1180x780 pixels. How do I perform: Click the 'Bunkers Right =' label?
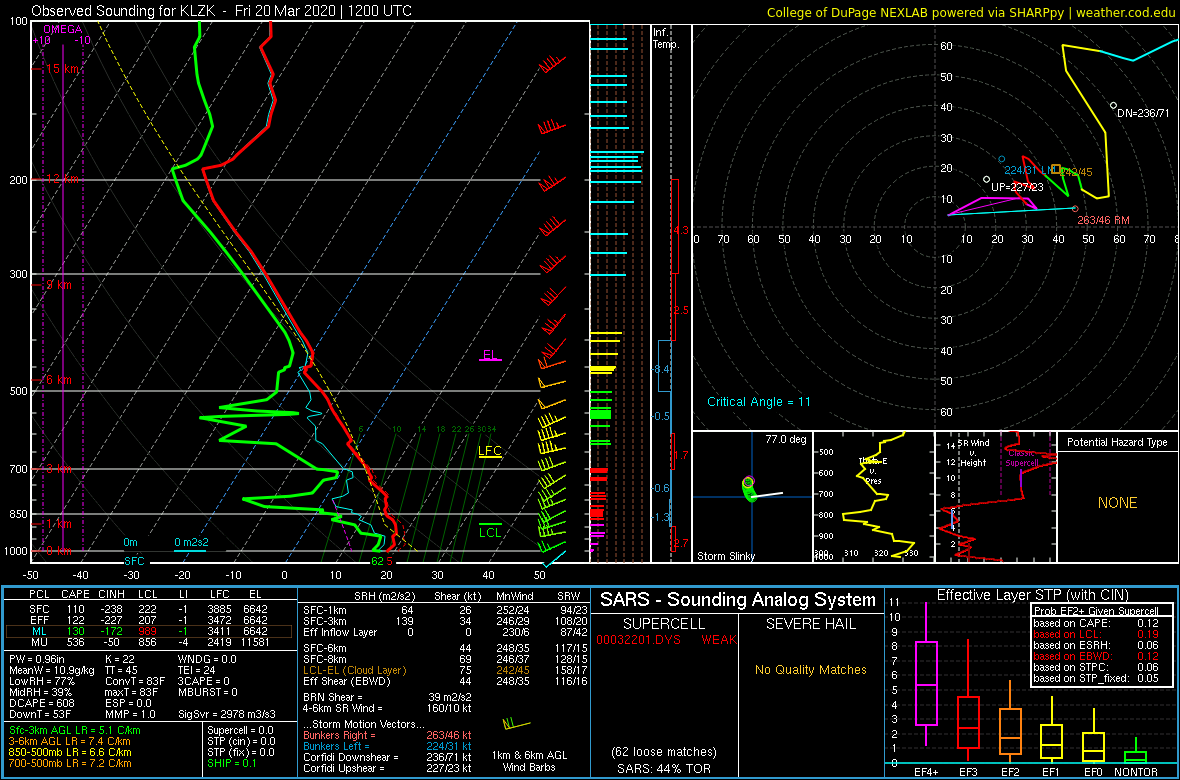[x=338, y=734]
